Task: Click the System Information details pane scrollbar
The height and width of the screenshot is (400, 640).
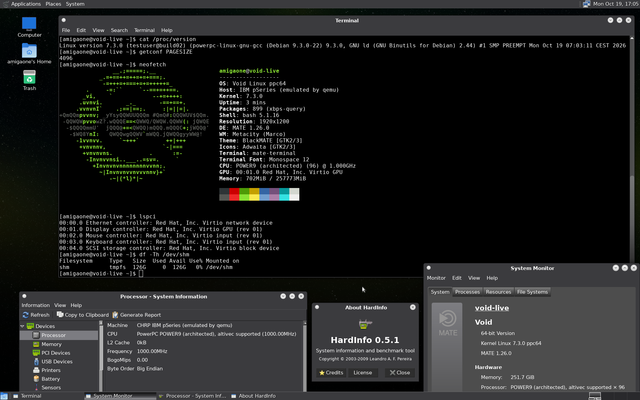Action: click(304, 356)
